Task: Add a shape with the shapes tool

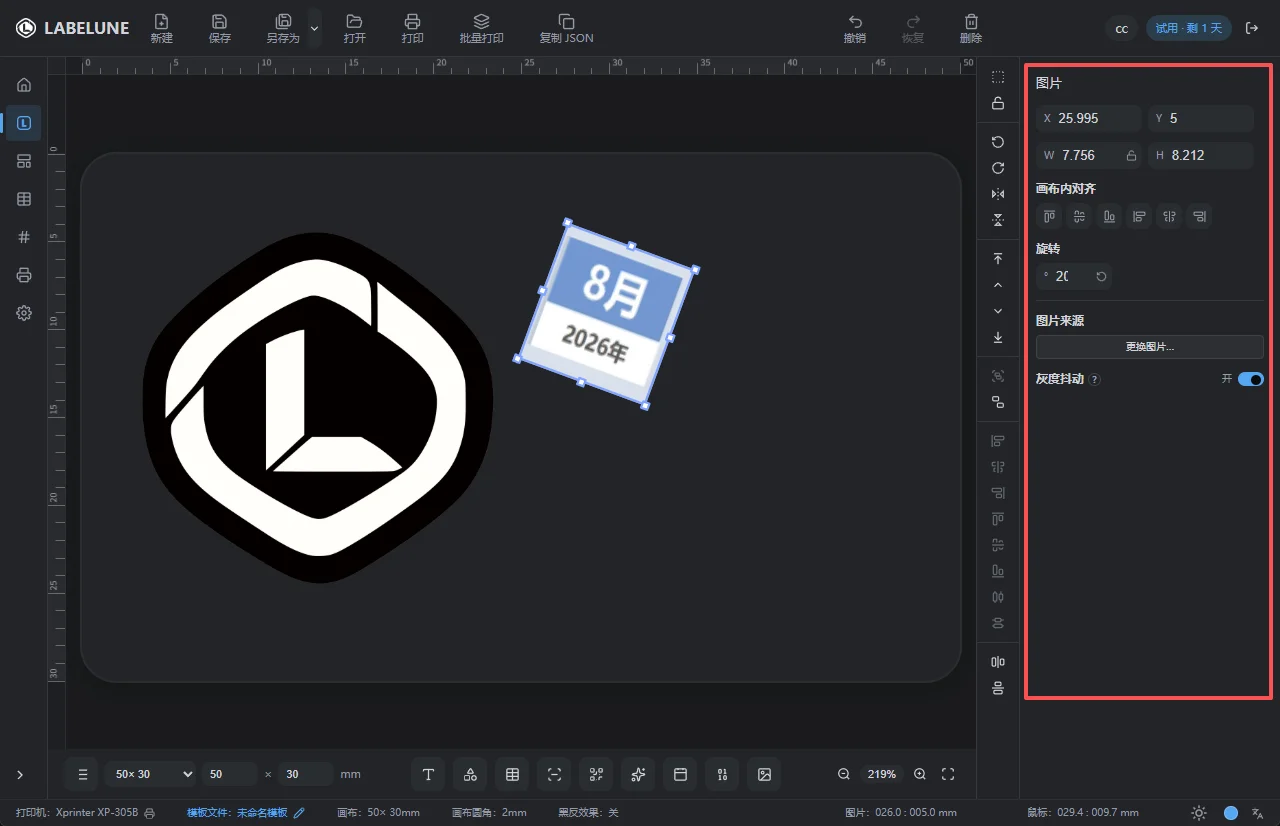Action: (x=470, y=774)
